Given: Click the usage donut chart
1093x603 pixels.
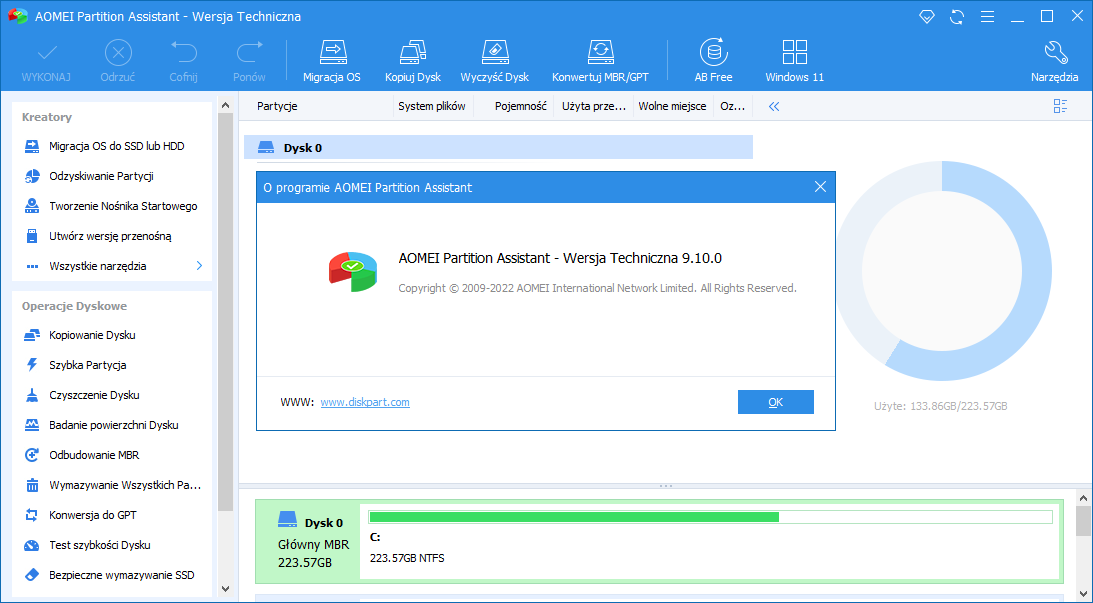Looking at the screenshot, I should tap(942, 271).
